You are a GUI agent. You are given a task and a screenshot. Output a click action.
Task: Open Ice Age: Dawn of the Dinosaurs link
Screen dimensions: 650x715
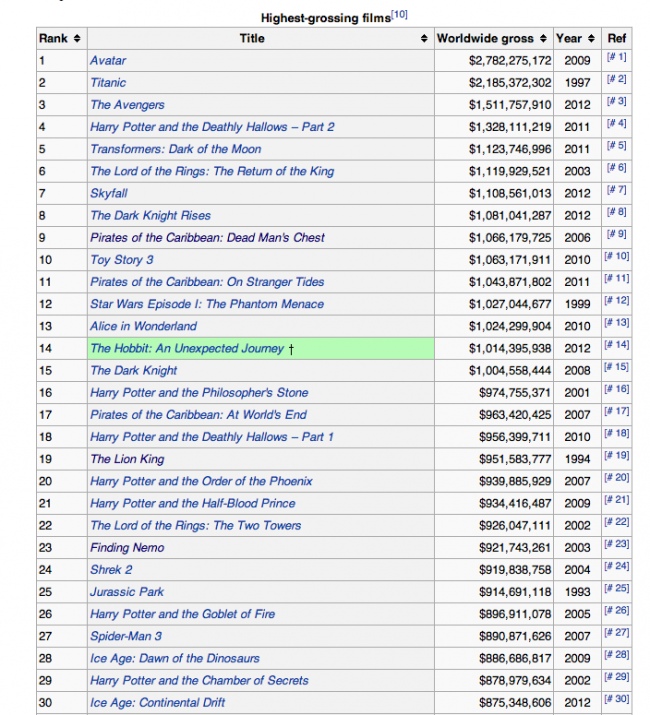[x=175, y=658]
